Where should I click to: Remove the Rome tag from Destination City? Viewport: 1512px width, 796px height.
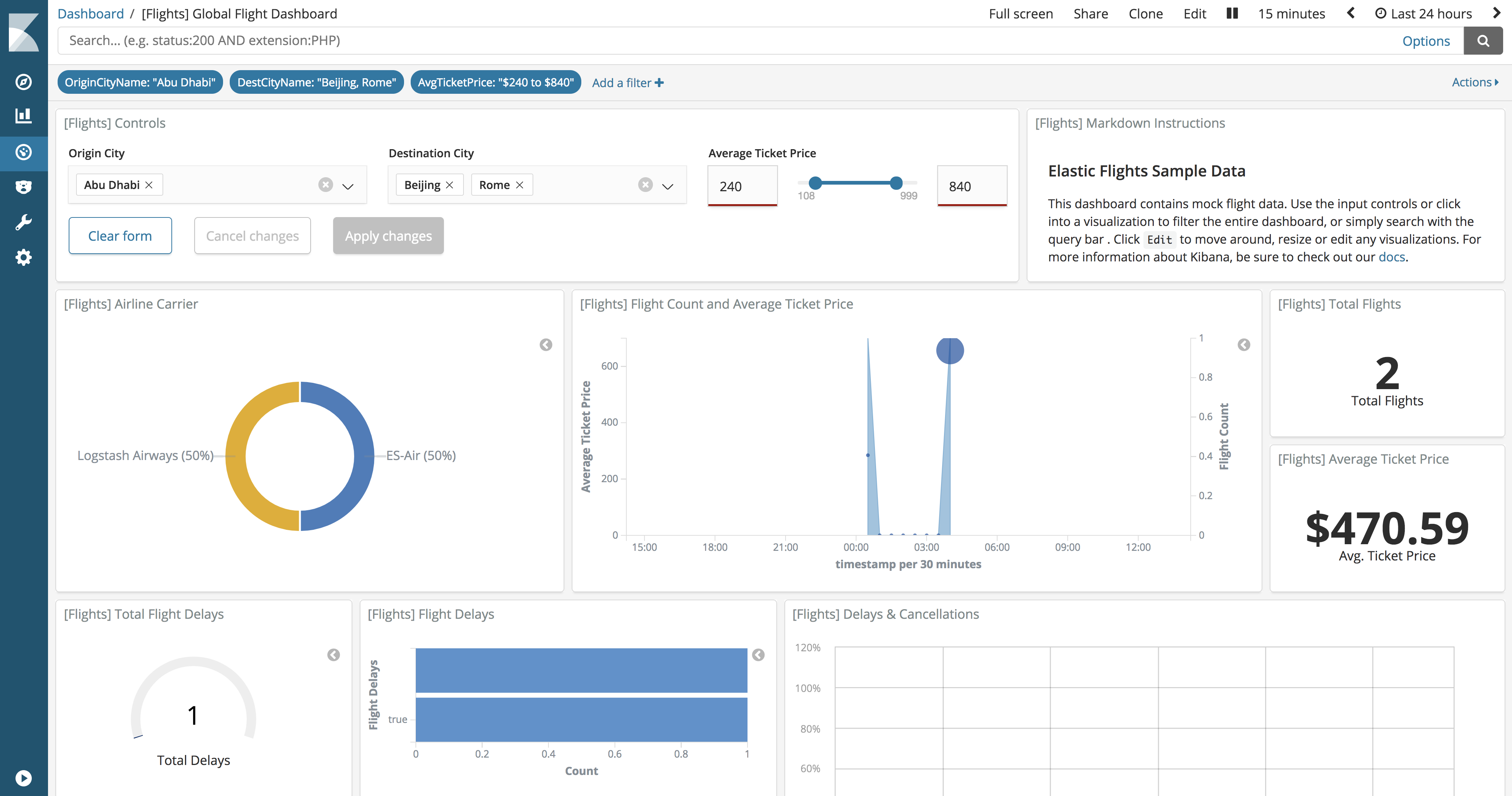pyautogui.click(x=520, y=185)
